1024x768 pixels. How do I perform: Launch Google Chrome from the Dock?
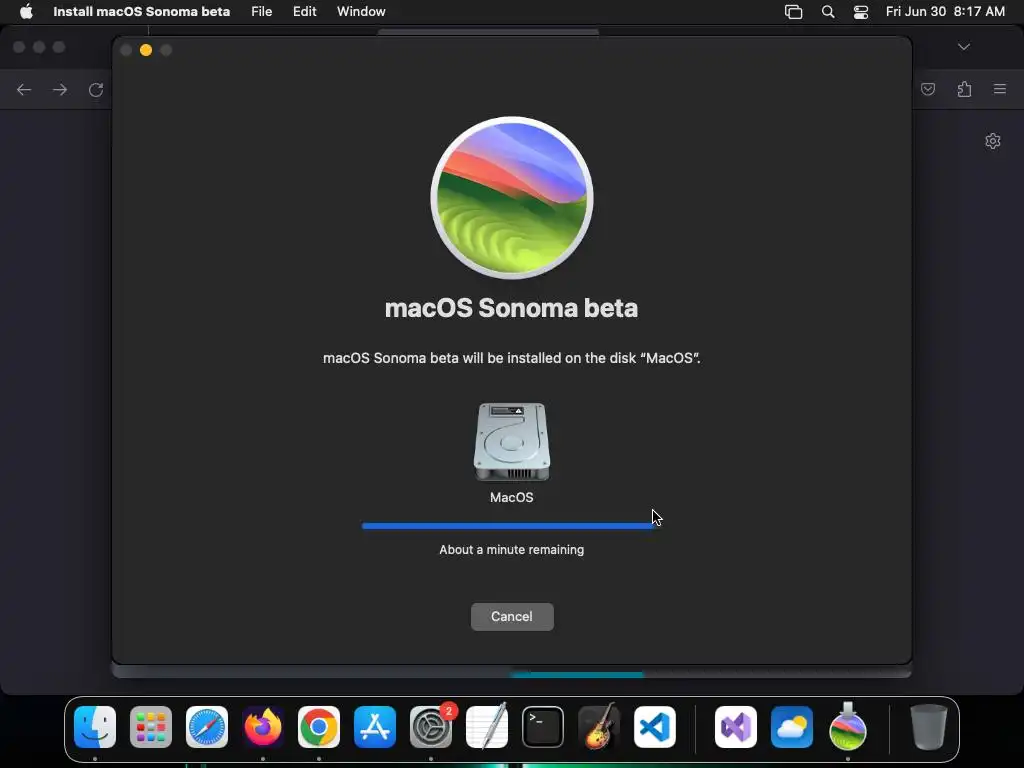coord(319,727)
